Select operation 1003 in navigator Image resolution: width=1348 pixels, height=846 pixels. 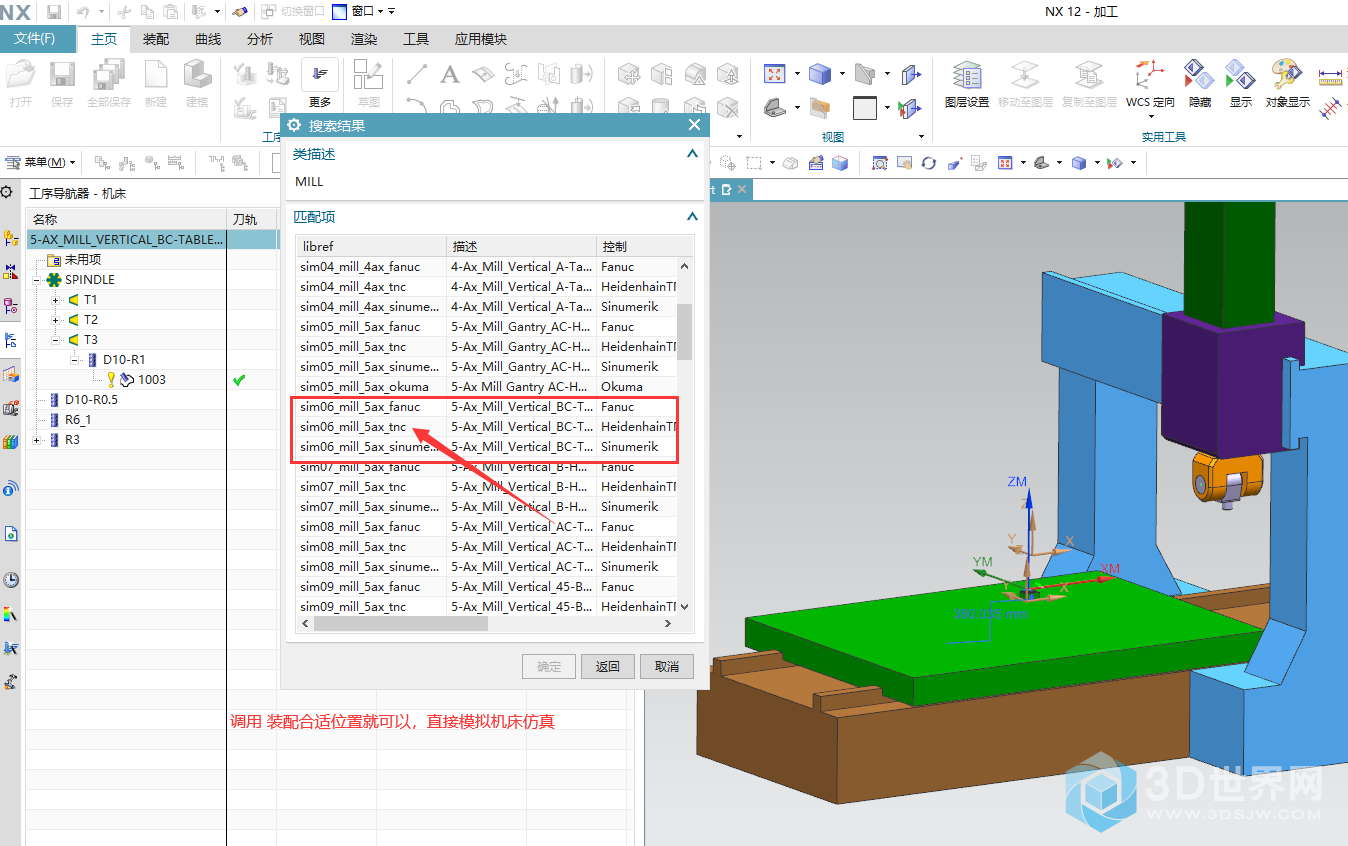click(x=152, y=380)
